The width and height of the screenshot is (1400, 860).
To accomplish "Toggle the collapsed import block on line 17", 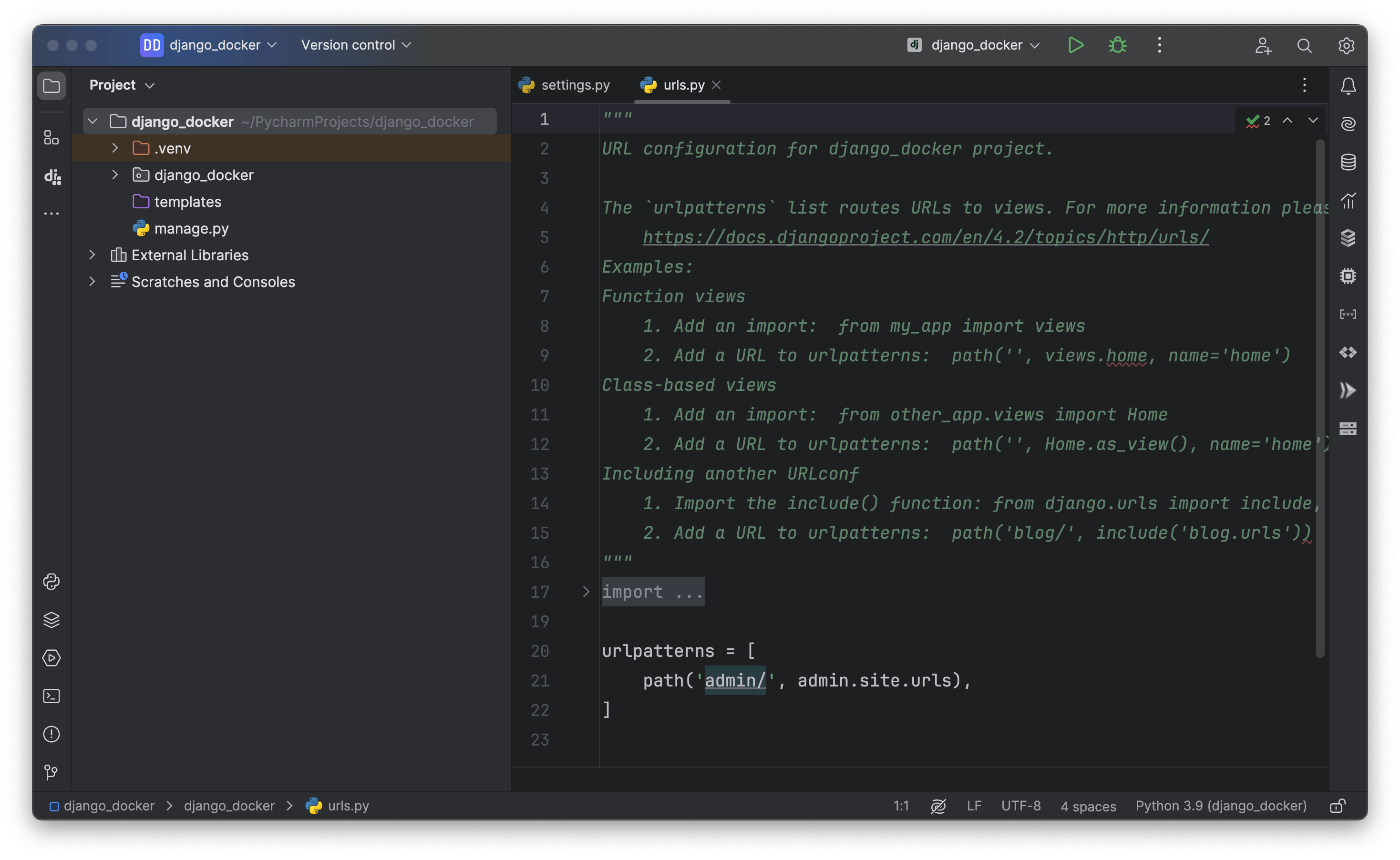I will [585, 592].
